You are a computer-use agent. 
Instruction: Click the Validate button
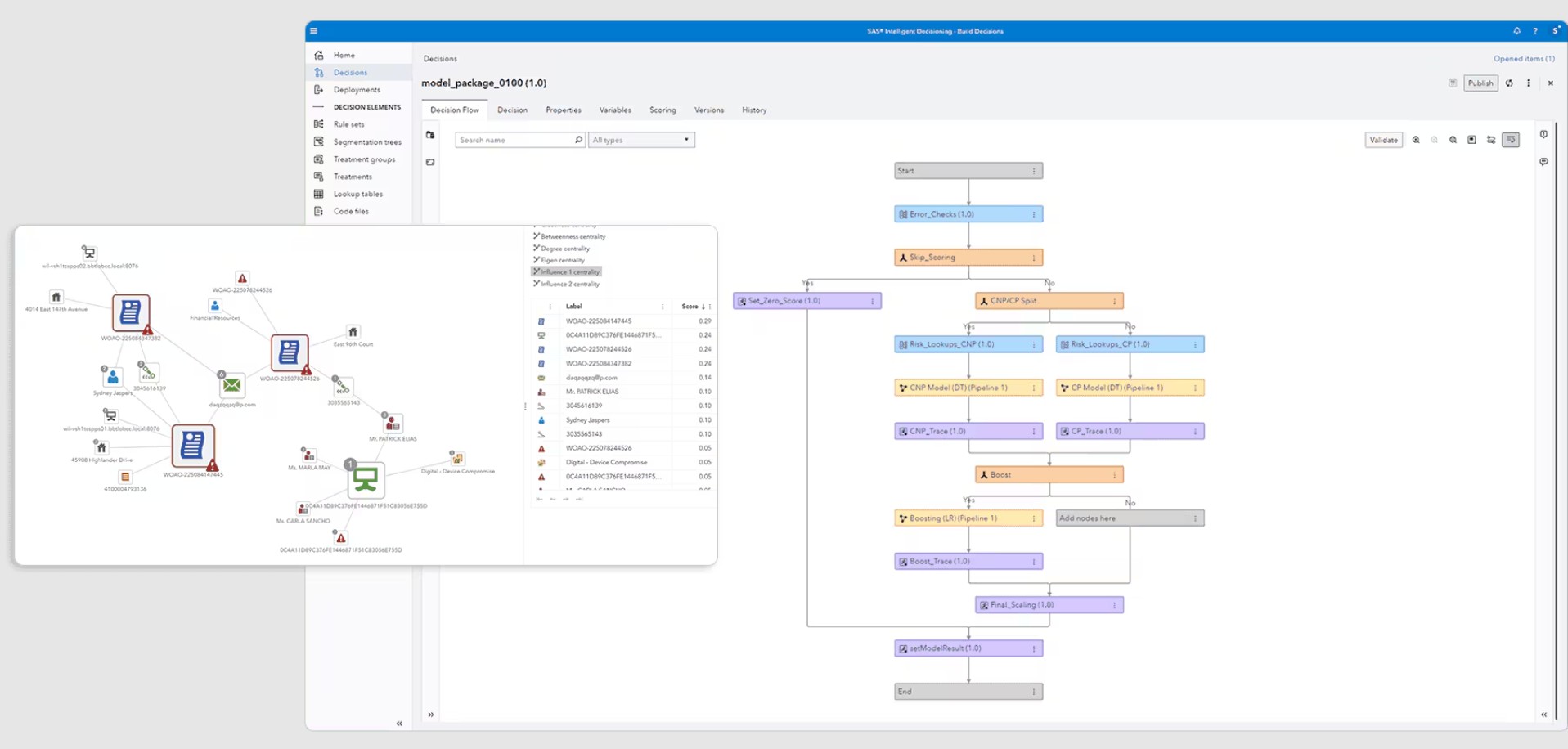click(x=1384, y=140)
